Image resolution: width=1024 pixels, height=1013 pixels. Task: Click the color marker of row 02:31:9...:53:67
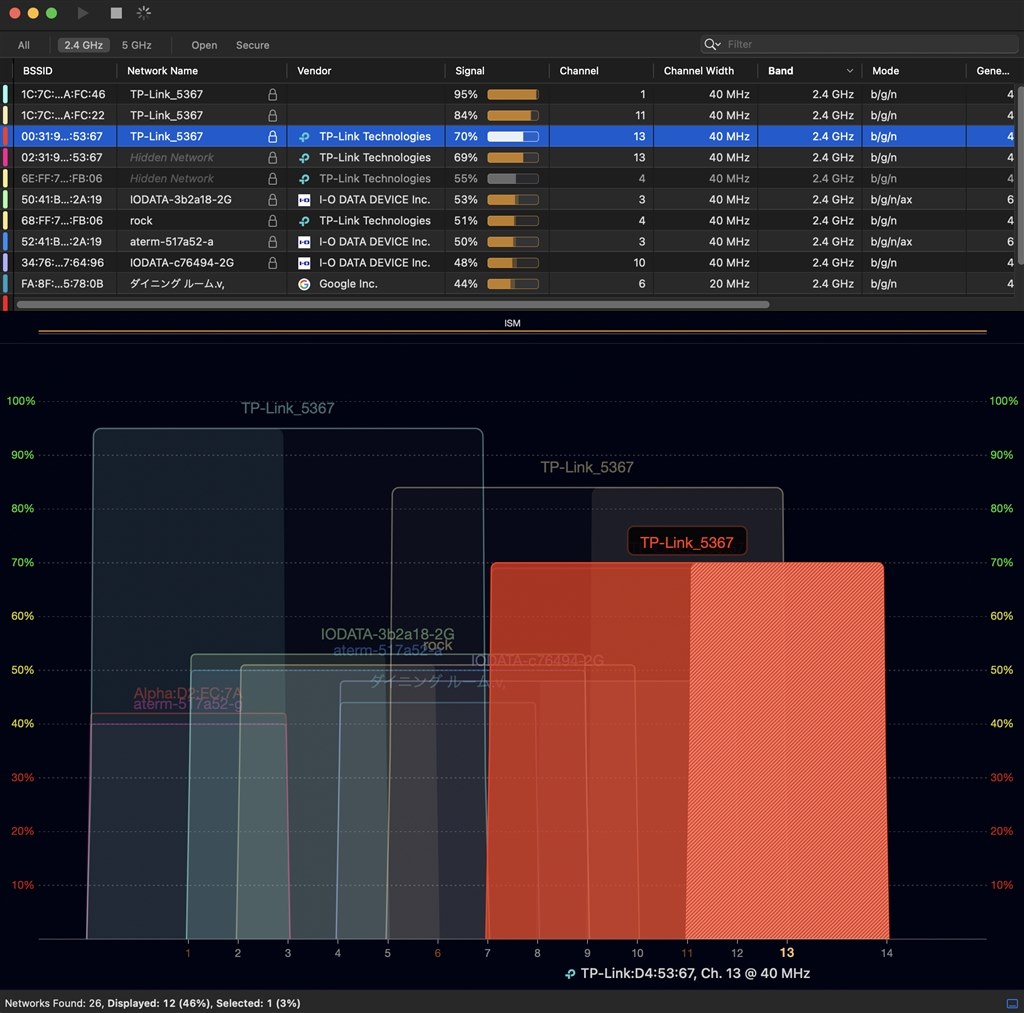pos(5,157)
